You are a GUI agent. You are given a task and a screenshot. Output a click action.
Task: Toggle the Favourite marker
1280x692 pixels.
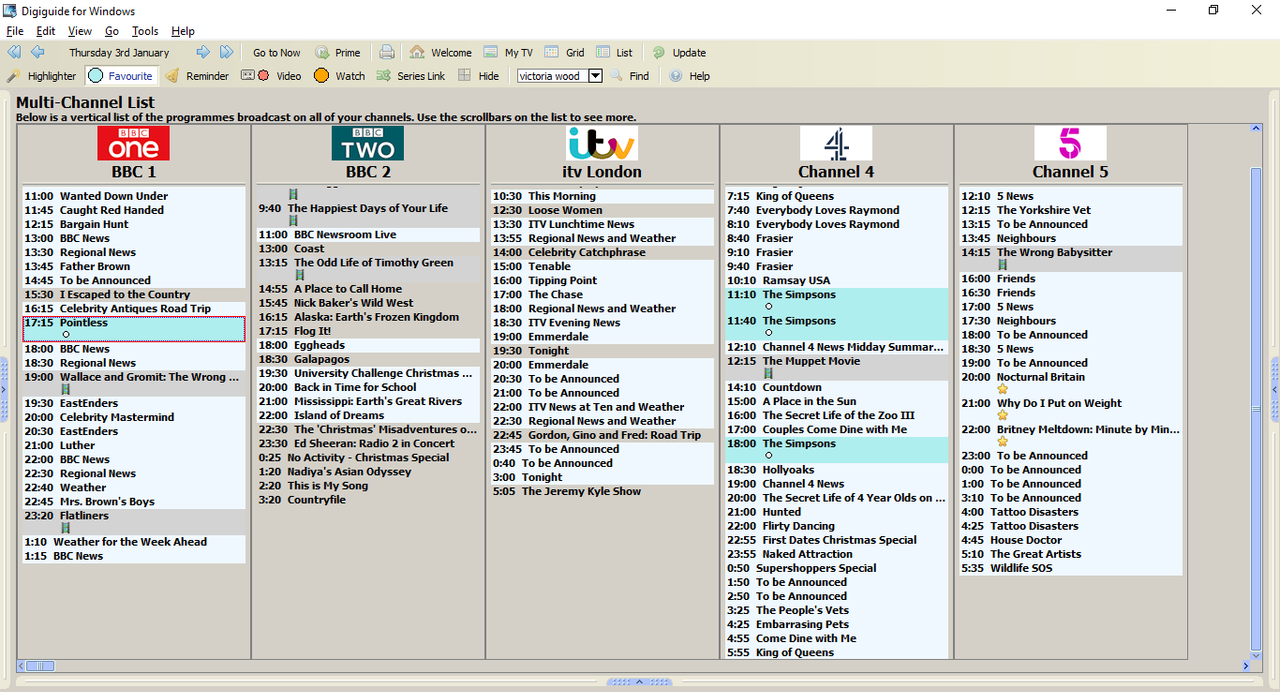point(121,75)
